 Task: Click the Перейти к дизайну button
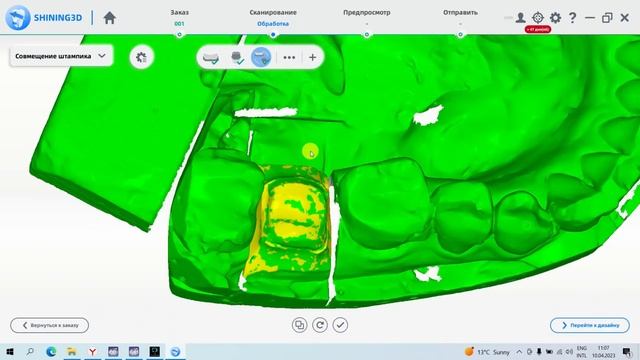590,325
